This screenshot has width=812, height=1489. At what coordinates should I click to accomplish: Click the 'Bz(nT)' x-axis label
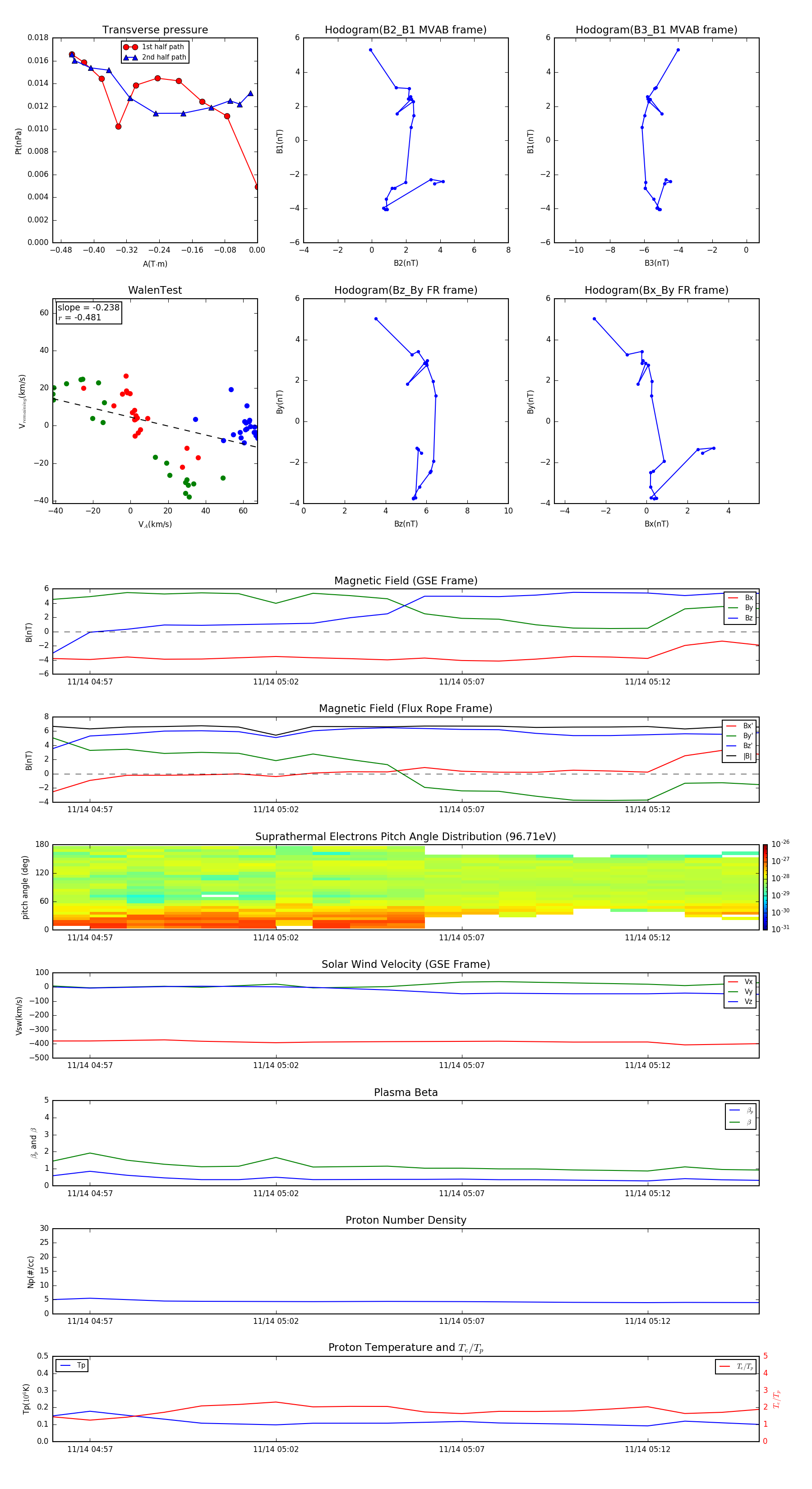[406, 524]
